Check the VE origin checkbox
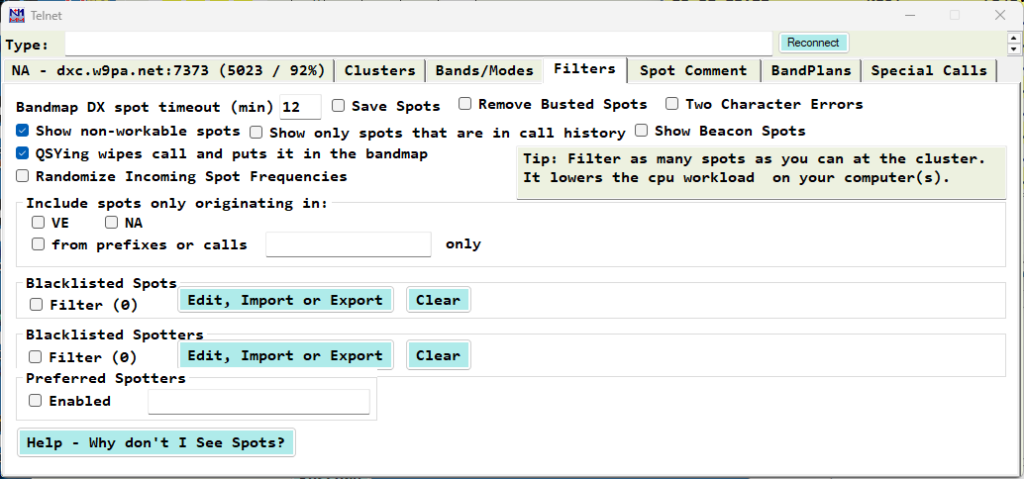 38,223
